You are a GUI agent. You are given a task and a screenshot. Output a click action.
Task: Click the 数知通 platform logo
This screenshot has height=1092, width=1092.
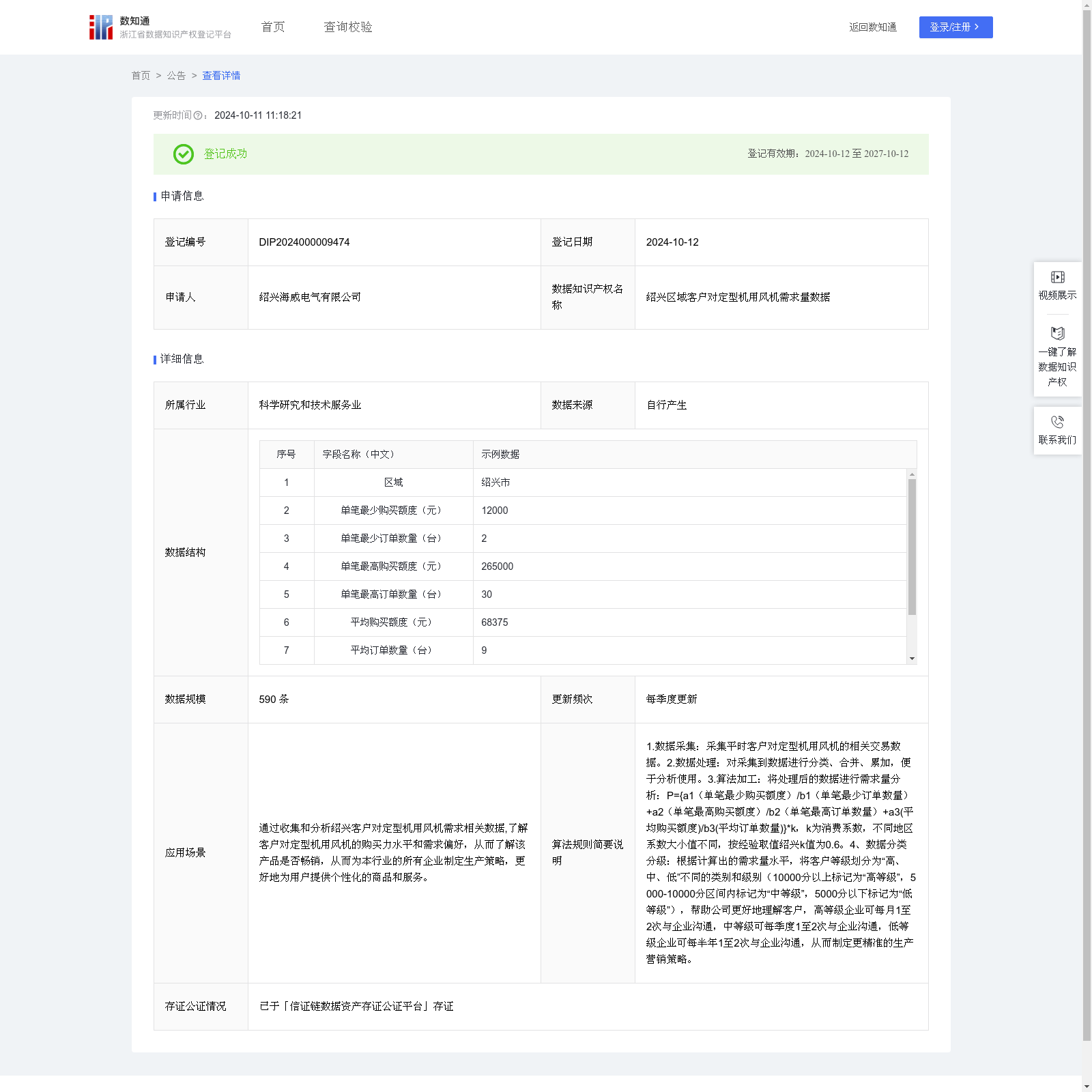(x=101, y=27)
